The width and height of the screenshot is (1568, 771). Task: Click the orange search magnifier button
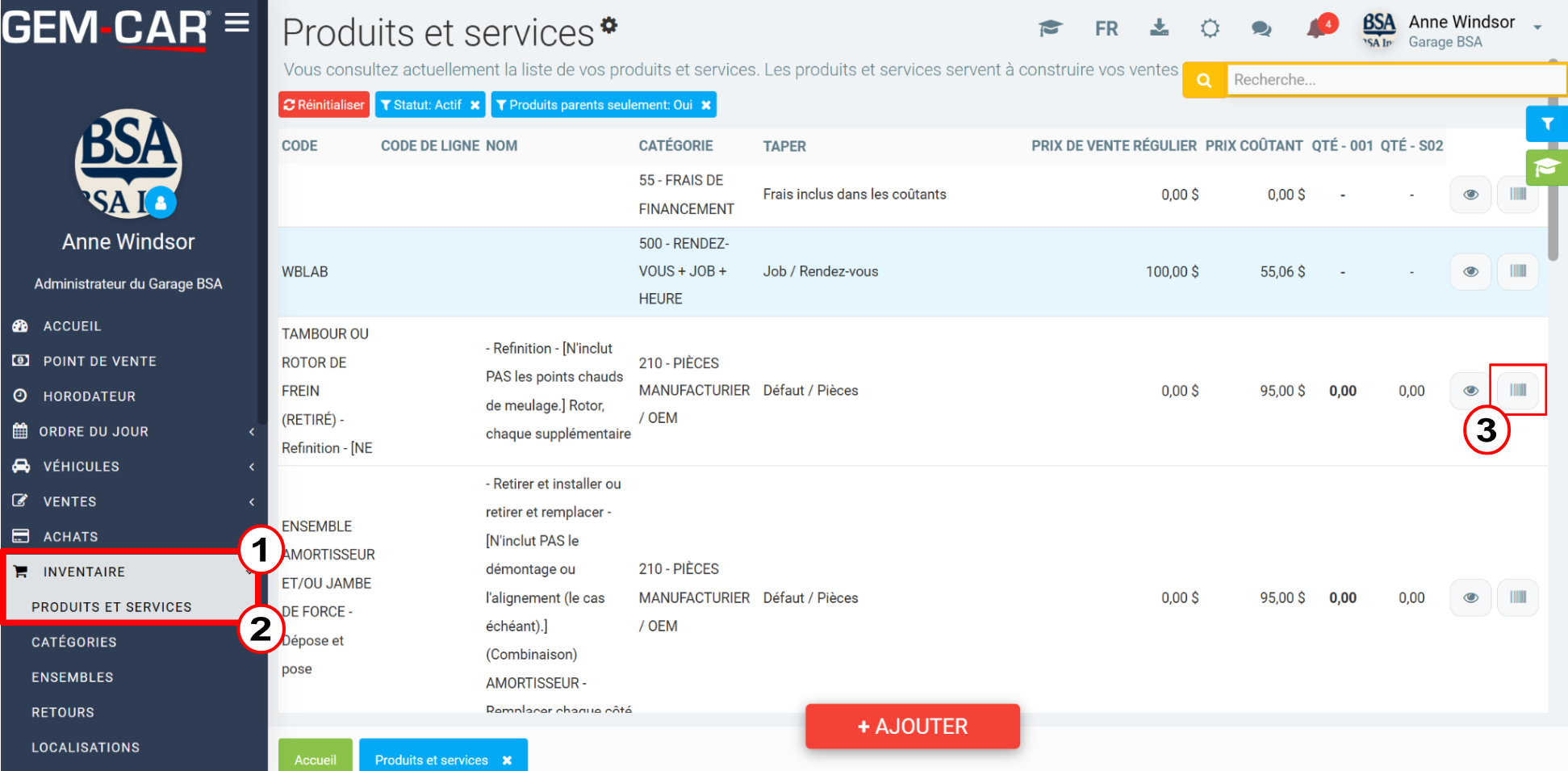coord(1204,80)
